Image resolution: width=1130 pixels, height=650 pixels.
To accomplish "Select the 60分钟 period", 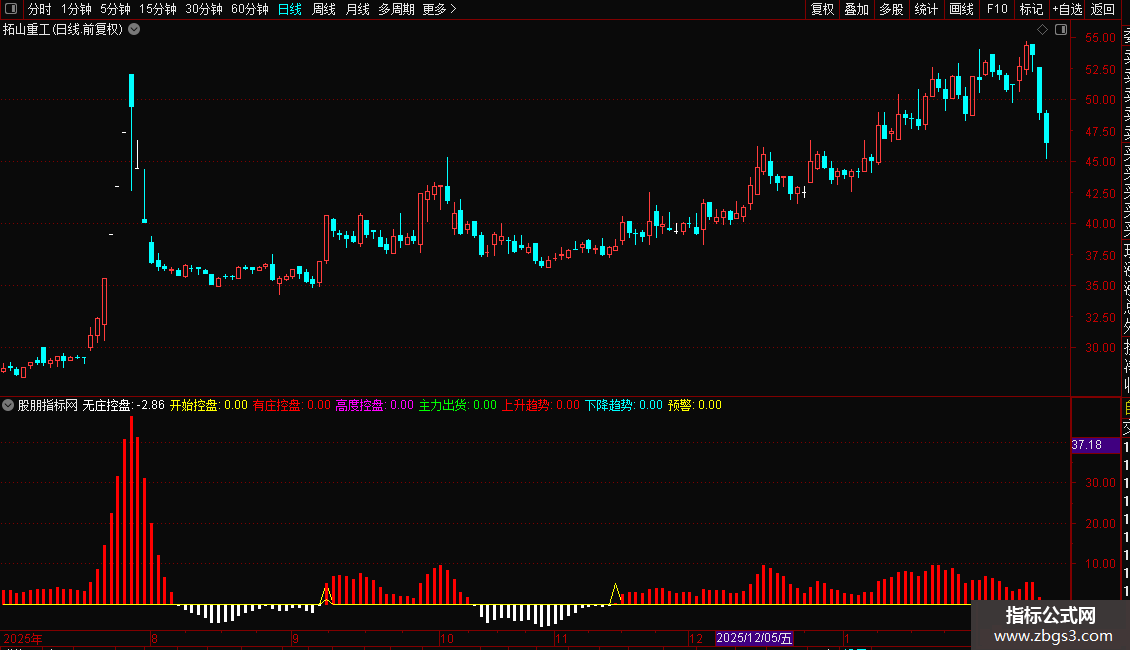I will [x=250, y=9].
